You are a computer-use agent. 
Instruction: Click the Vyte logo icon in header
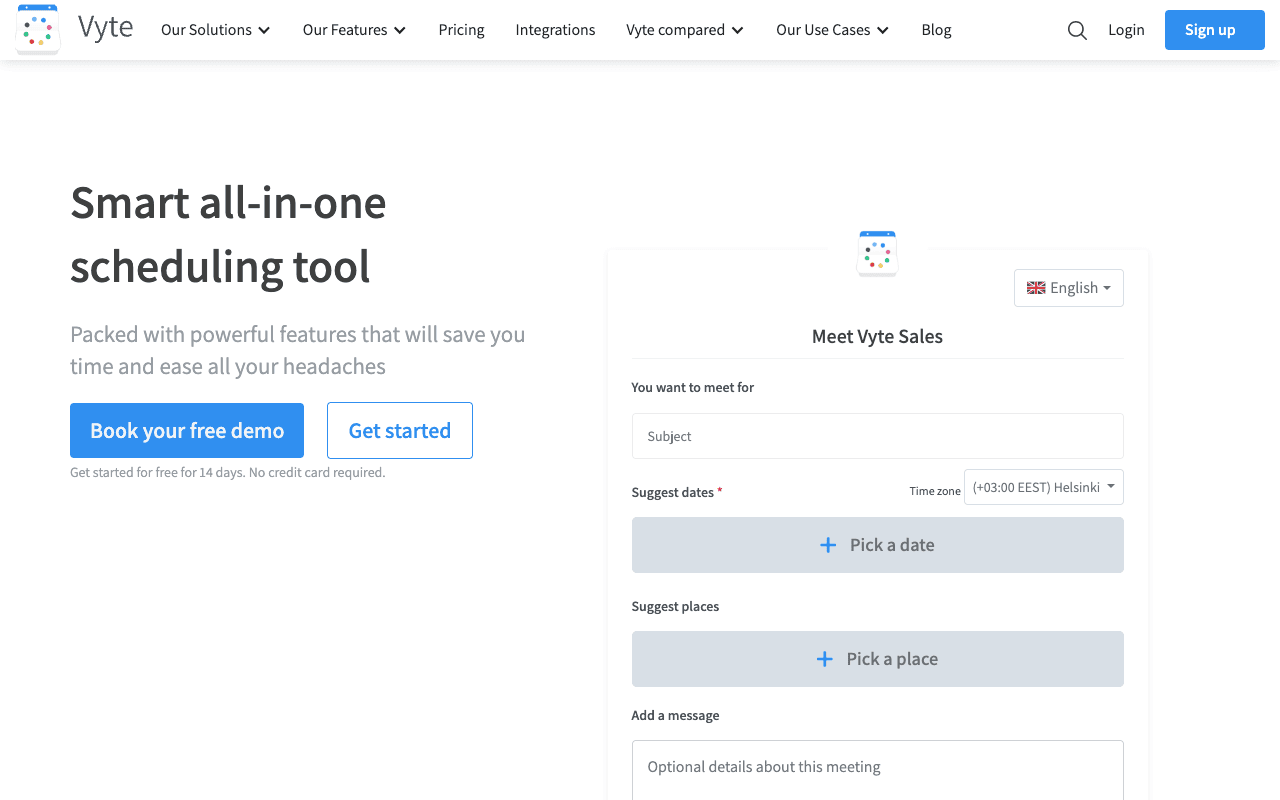38,29
